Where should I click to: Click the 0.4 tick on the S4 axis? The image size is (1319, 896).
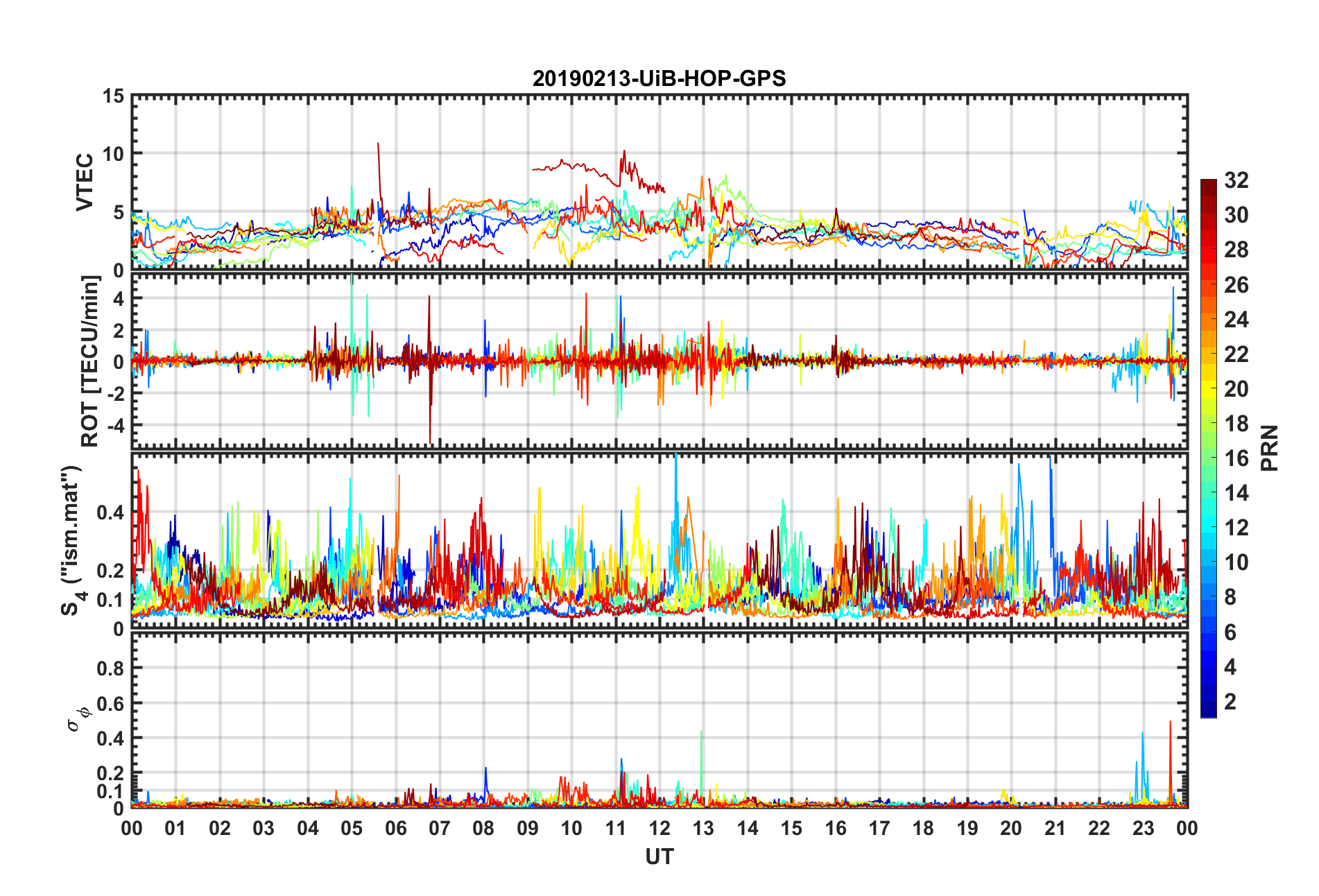click(x=111, y=513)
